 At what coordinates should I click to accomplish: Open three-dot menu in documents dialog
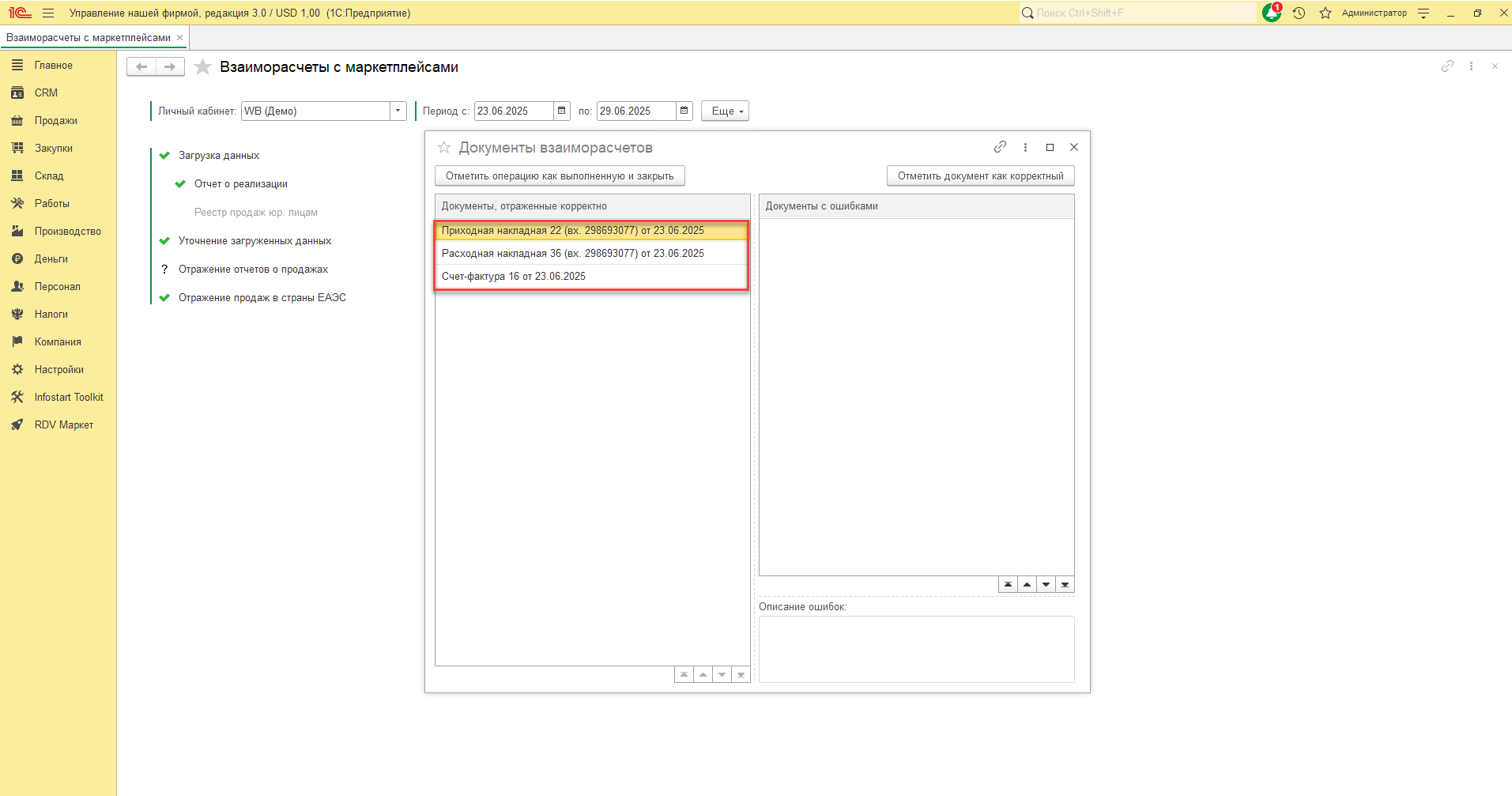pos(1025,147)
